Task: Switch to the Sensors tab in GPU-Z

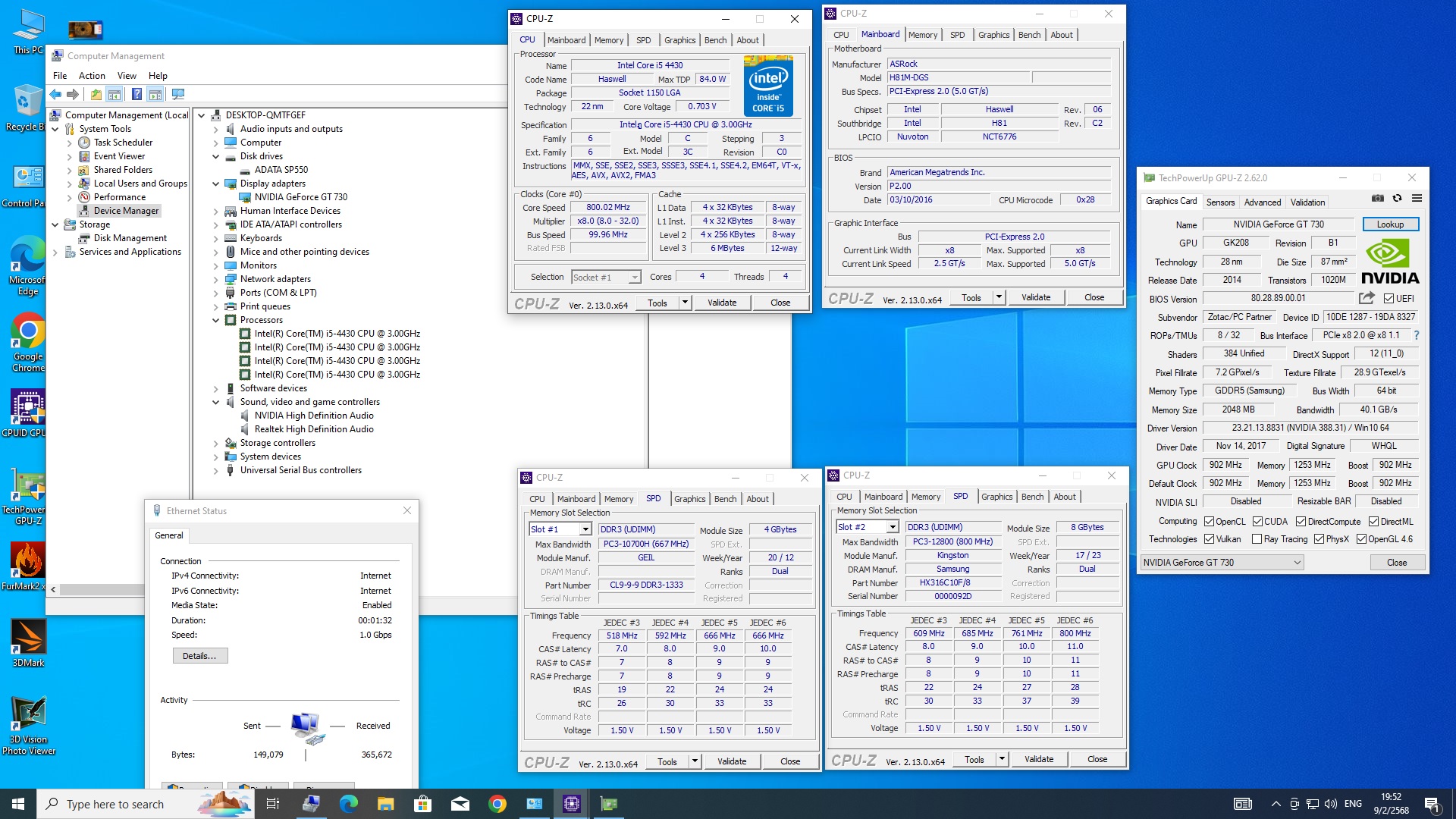Action: pos(1220,202)
